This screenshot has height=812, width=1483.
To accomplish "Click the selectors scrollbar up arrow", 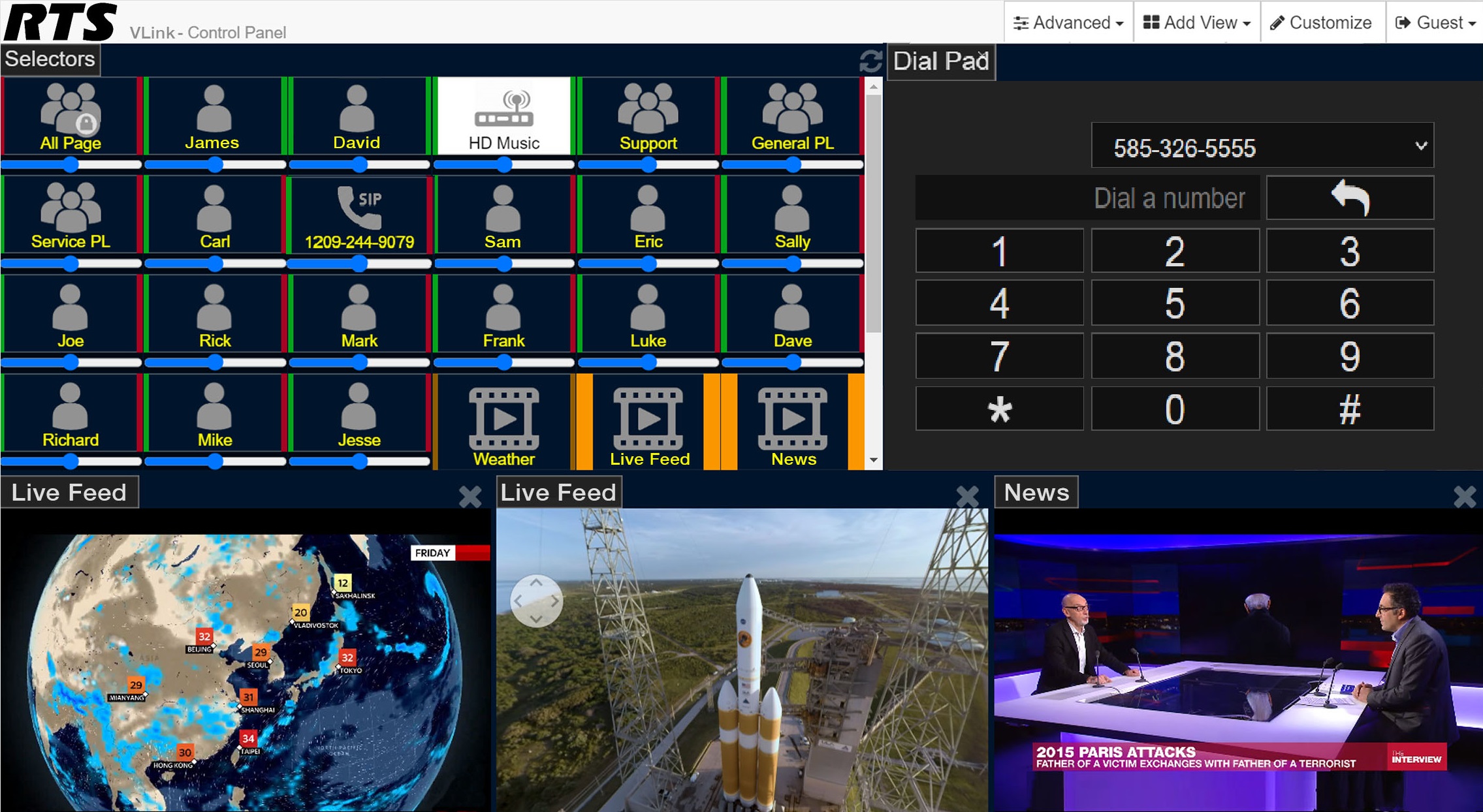I will pos(873,87).
